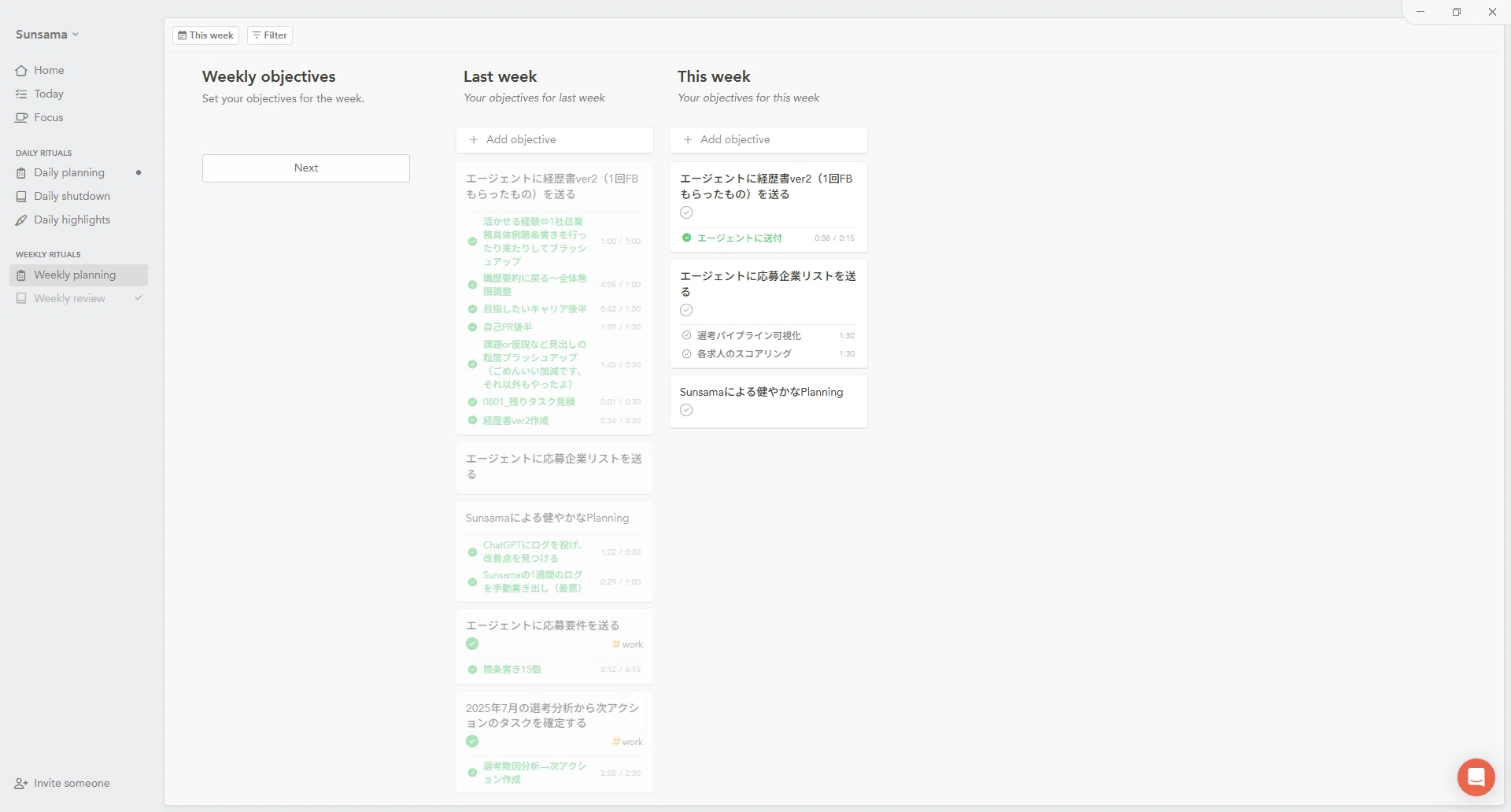1511x812 pixels.
Task: Click the Today list icon
Action: 21,94
